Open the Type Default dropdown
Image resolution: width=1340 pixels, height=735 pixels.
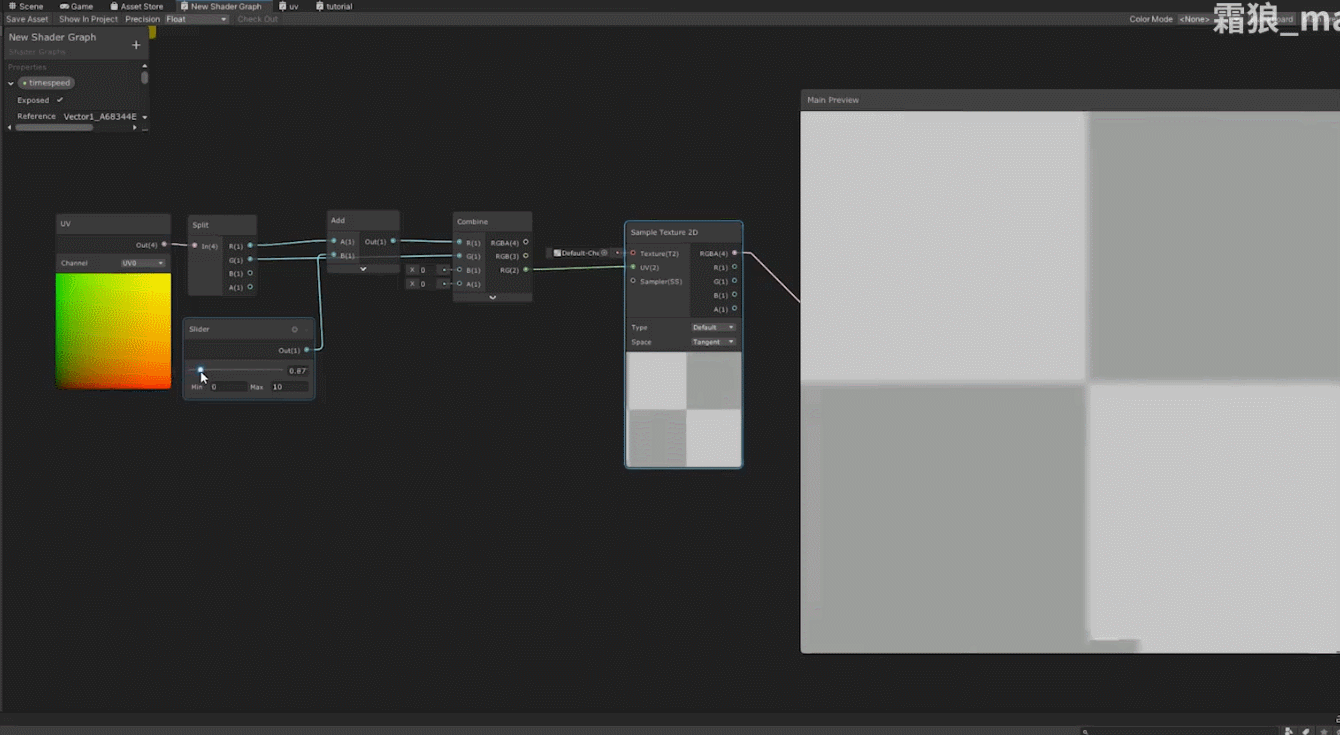tap(713, 327)
